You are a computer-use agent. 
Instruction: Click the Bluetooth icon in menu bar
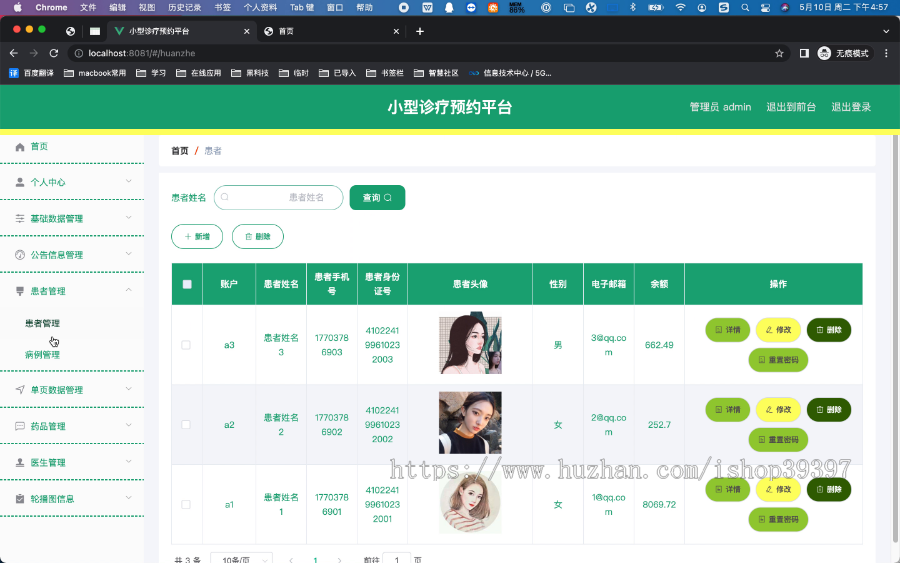pos(633,7)
